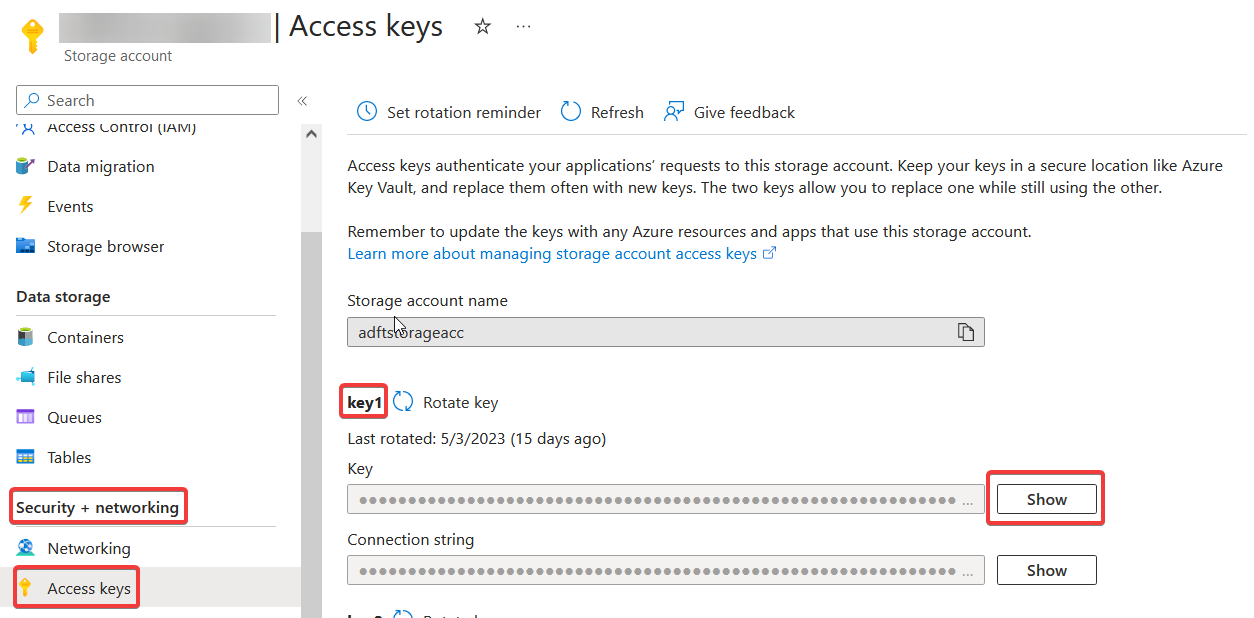Image resolution: width=1254 pixels, height=618 pixels.
Task: Copy the storage account name
Action: [x=966, y=332]
